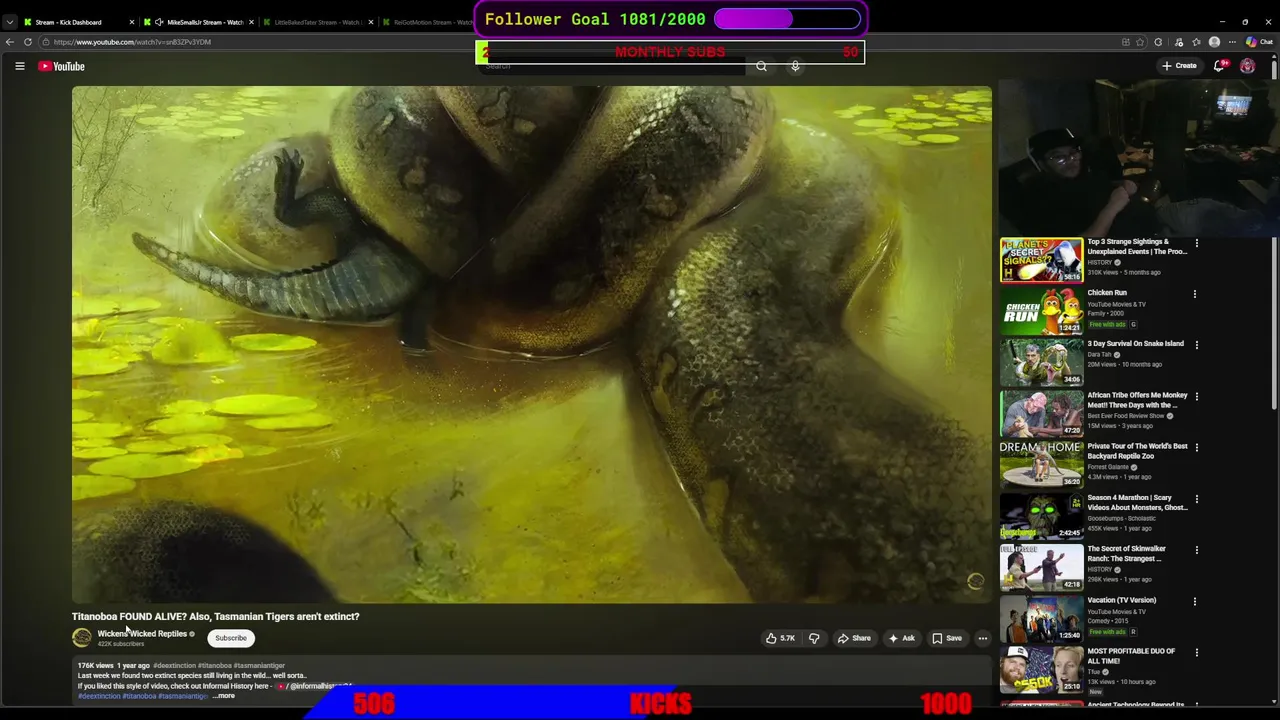
Task: Open options for 3 Day Survival video
Action: [x=1195, y=345]
